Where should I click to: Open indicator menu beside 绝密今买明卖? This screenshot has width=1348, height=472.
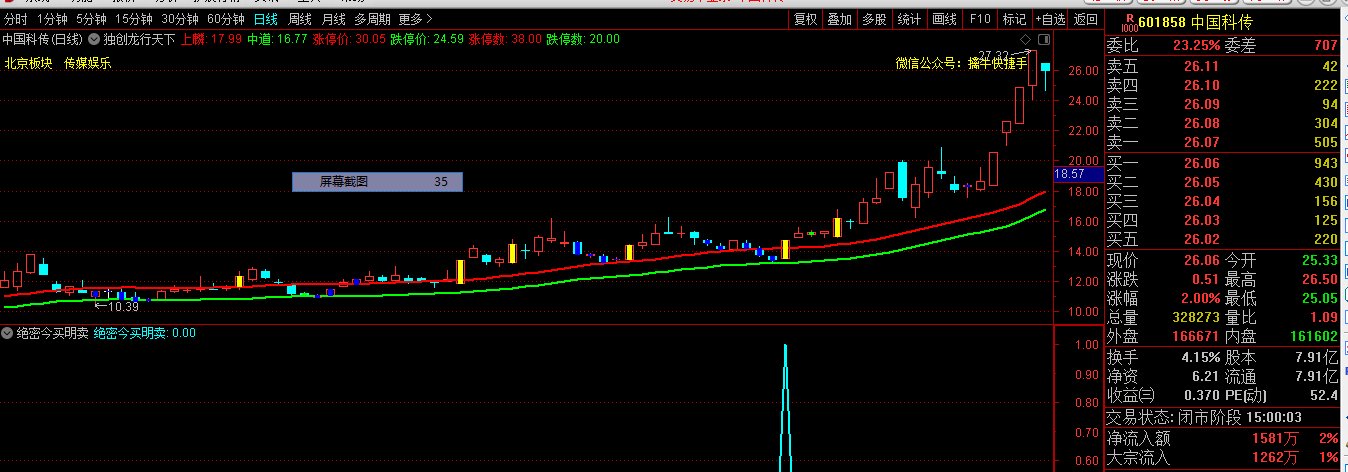point(8,333)
